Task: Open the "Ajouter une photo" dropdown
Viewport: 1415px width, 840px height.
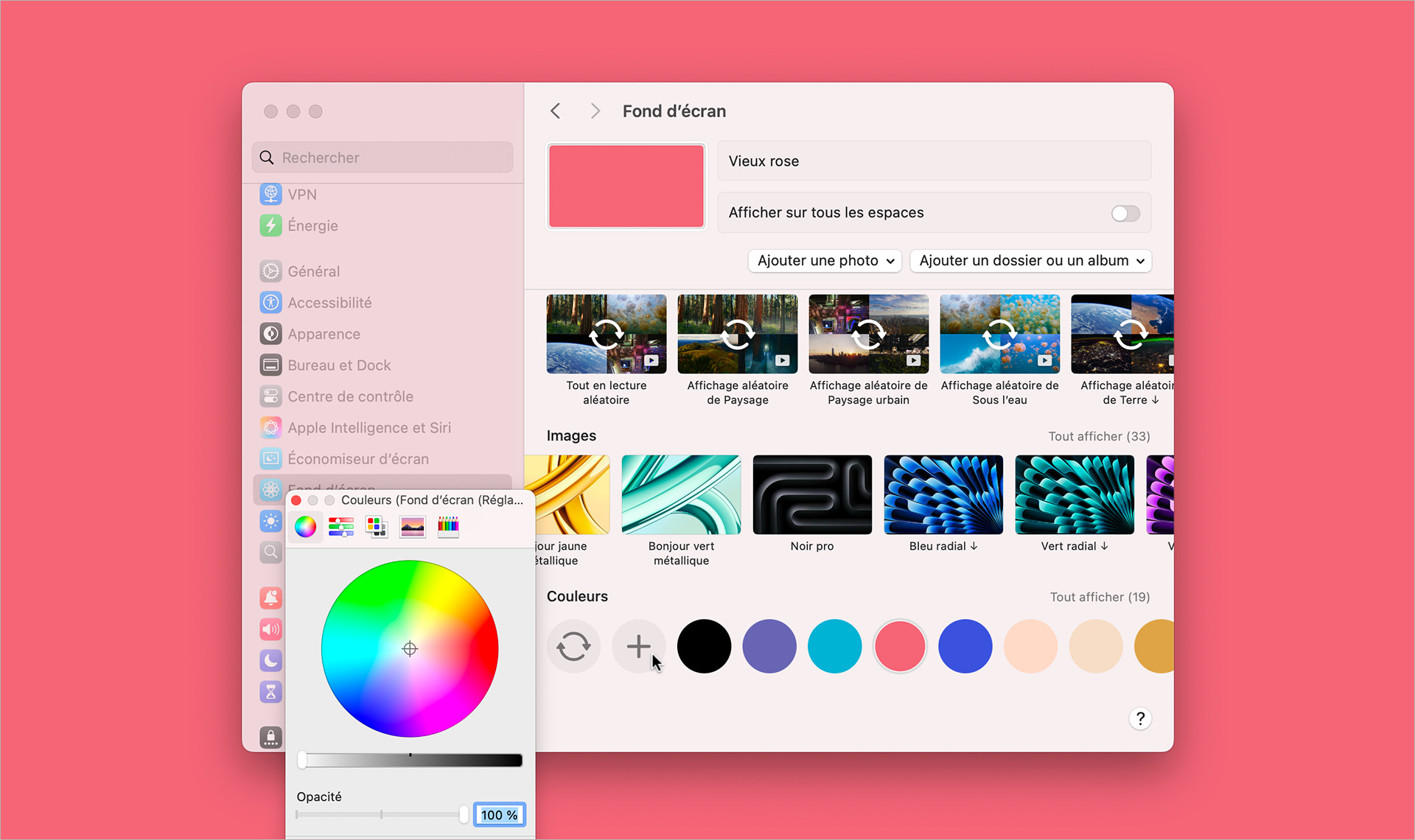Action: 824,260
